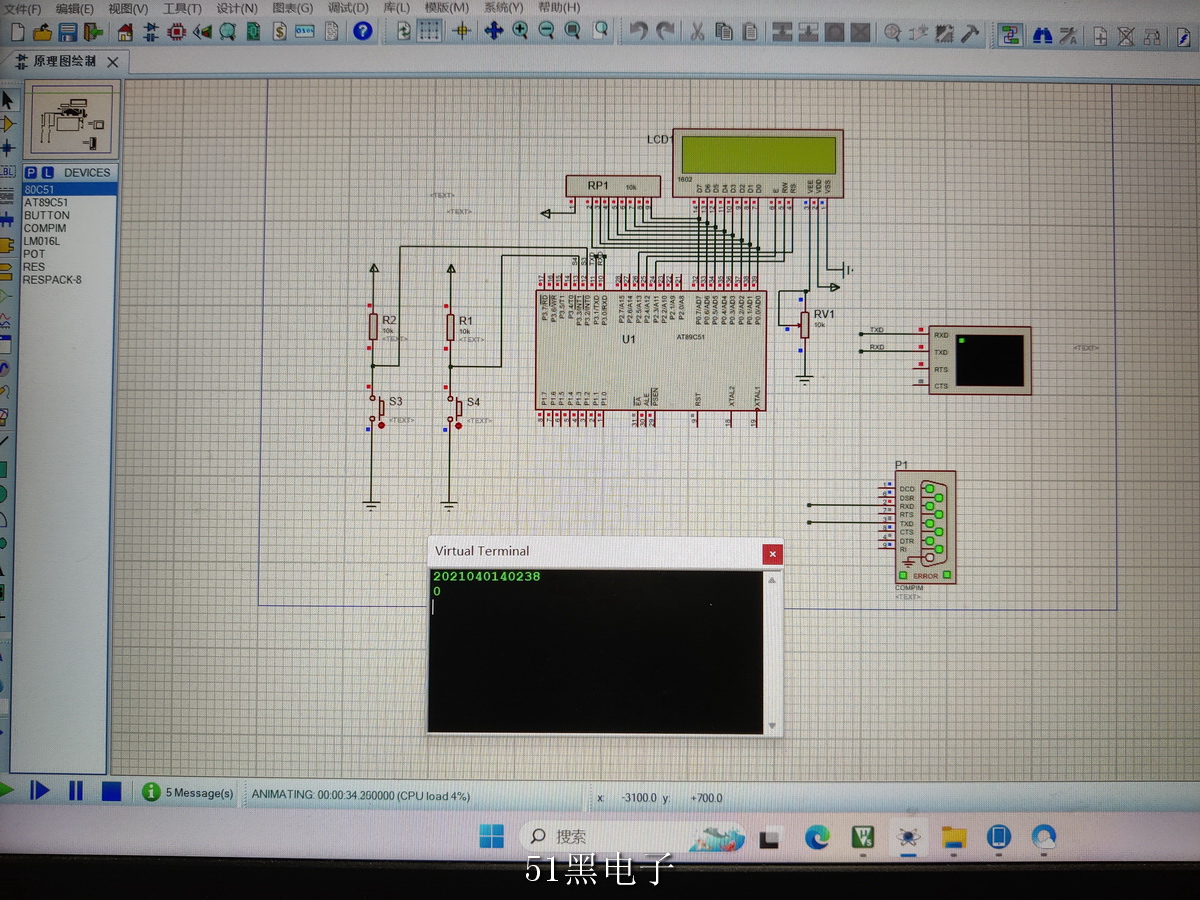Open the help question mark icon
The width and height of the screenshot is (1200, 900).
(362, 31)
